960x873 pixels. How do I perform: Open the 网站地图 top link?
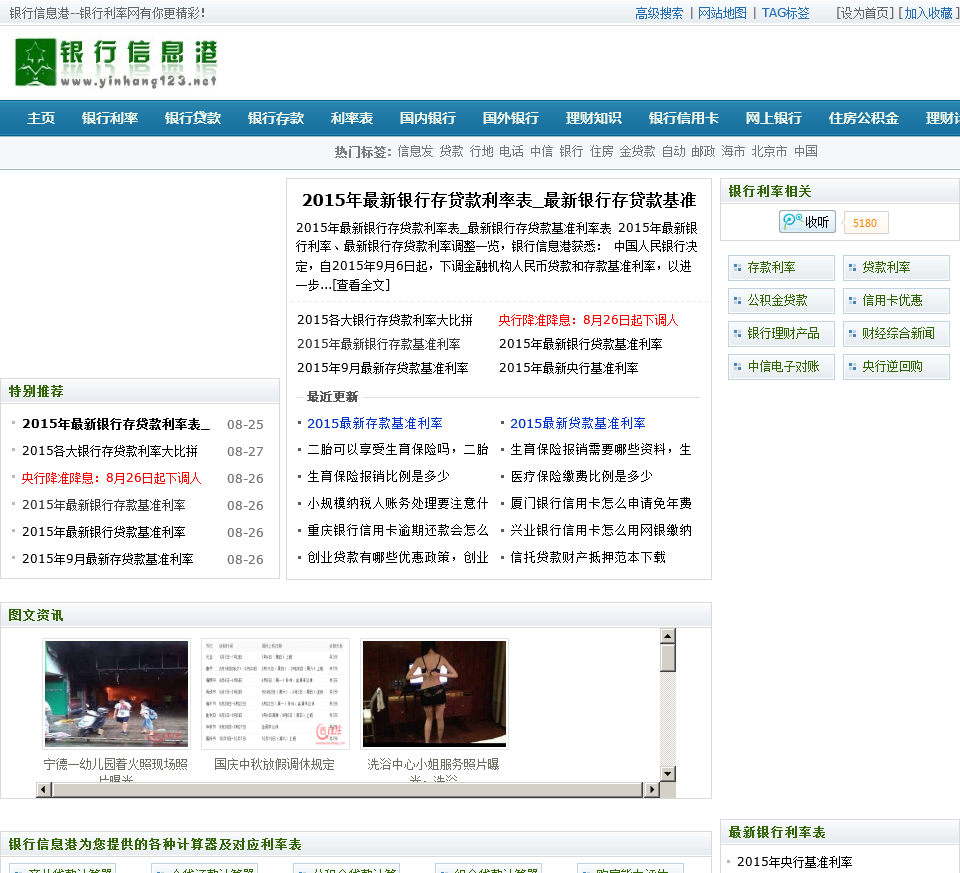tap(722, 13)
